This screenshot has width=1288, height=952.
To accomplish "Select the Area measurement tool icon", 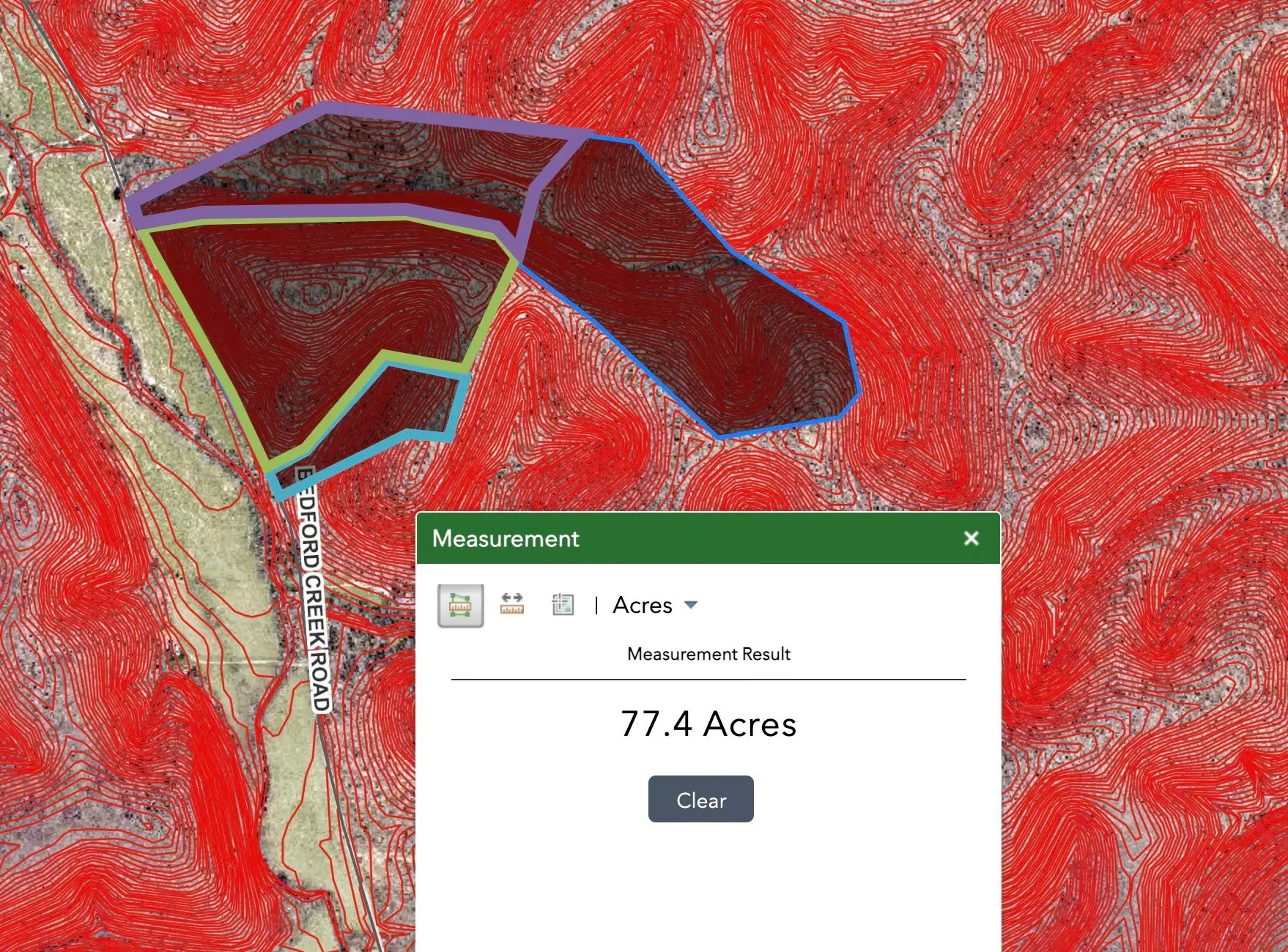I will [x=460, y=606].
